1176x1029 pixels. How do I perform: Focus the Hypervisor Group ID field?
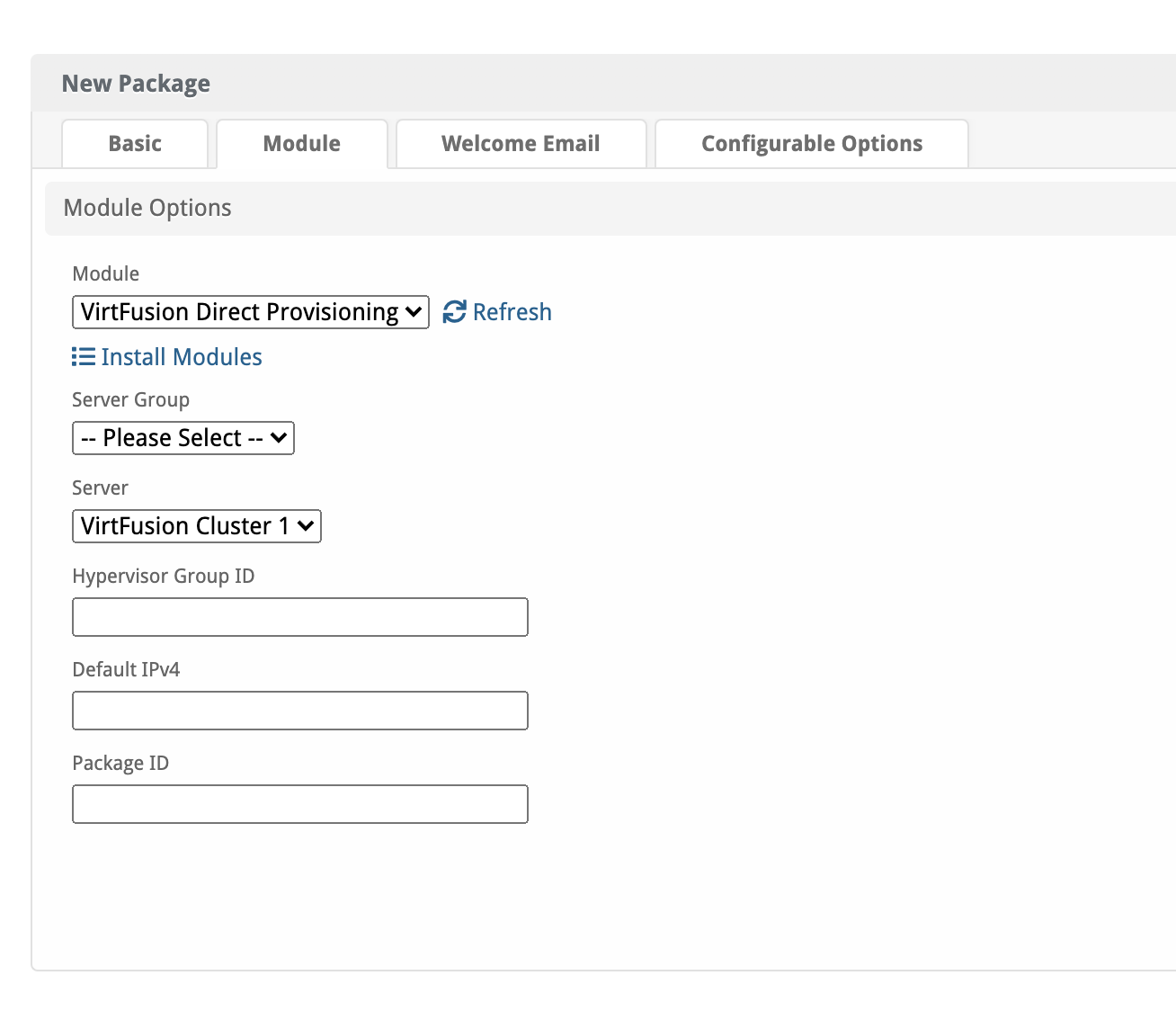[x=300, y=617]
